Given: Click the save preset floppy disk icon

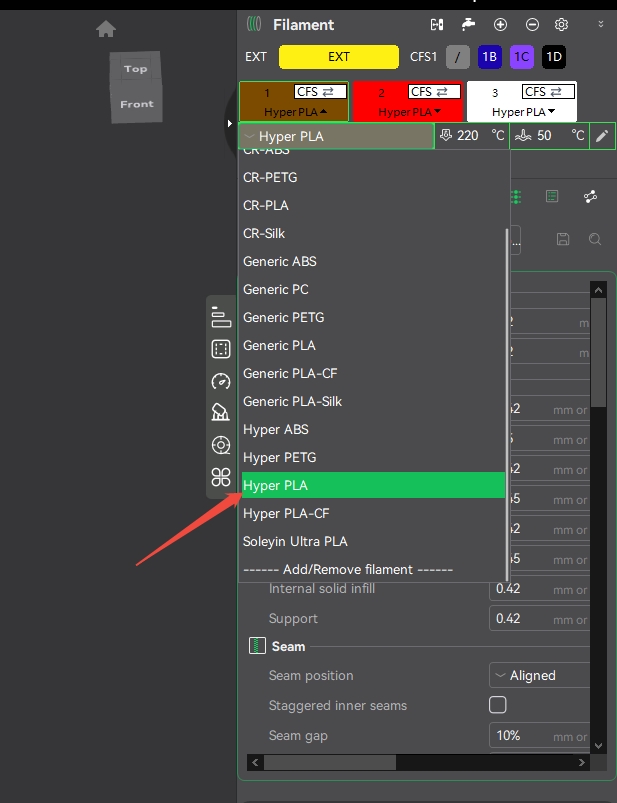Looking at the screenshot, I should (x=563, y=239).
